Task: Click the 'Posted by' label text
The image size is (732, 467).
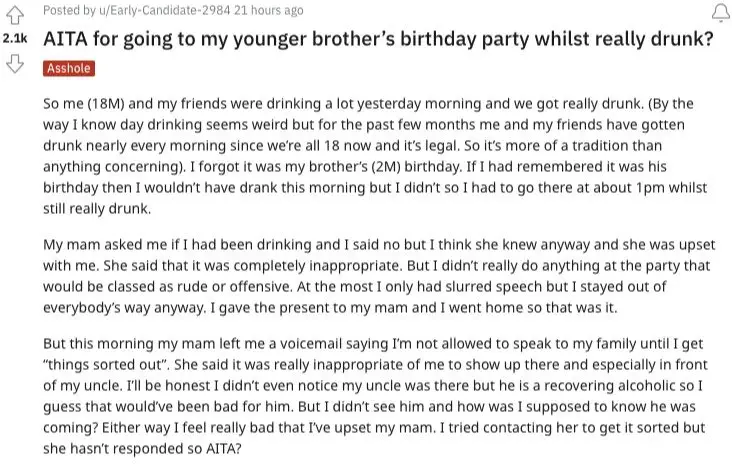Action: (x=69, y=10)
